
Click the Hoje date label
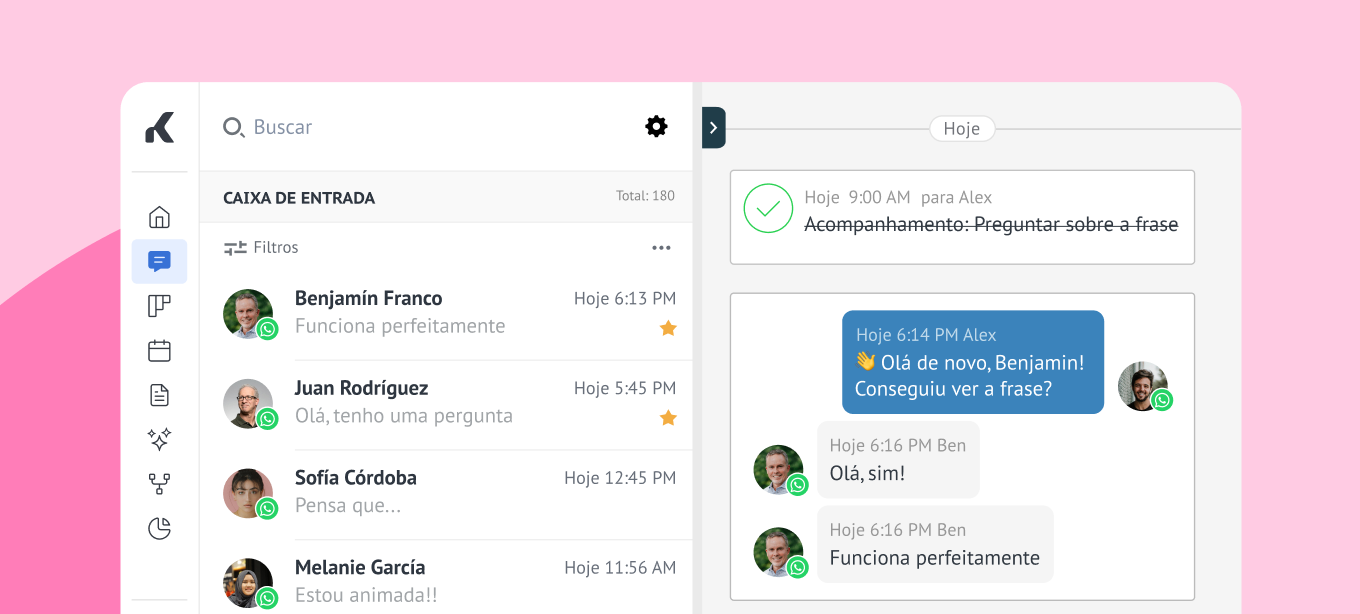[x=961, y=129]
